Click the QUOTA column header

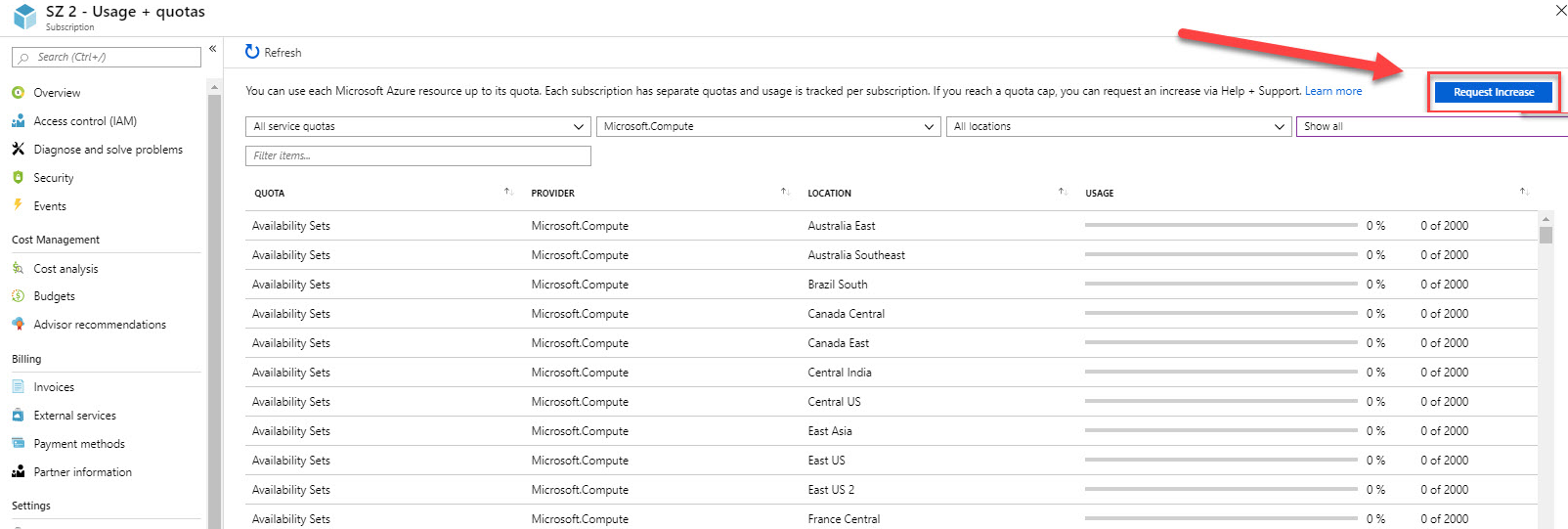coord(270,194)
